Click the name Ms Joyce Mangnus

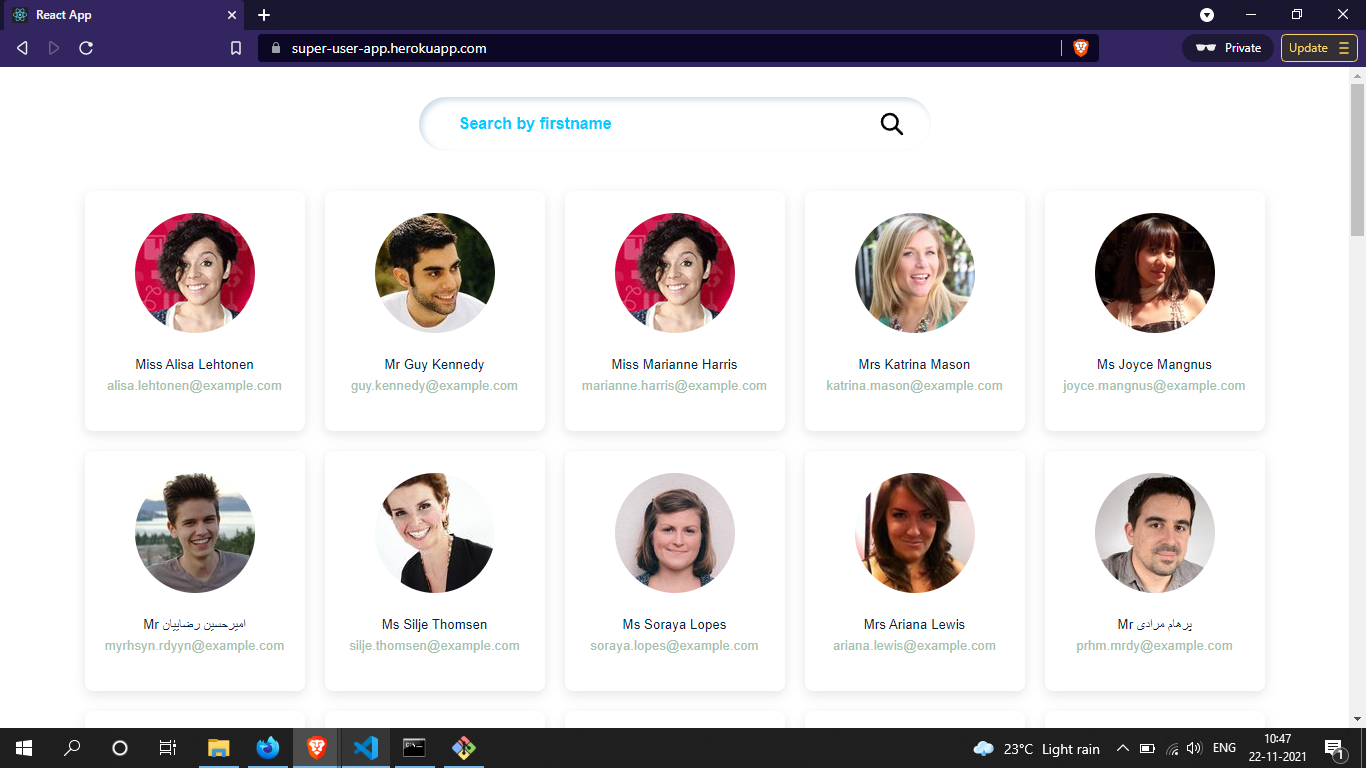1155,365
